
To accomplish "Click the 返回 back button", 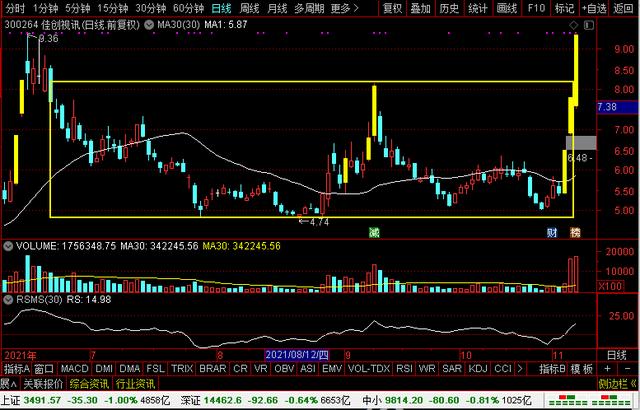I will (626, 8).
